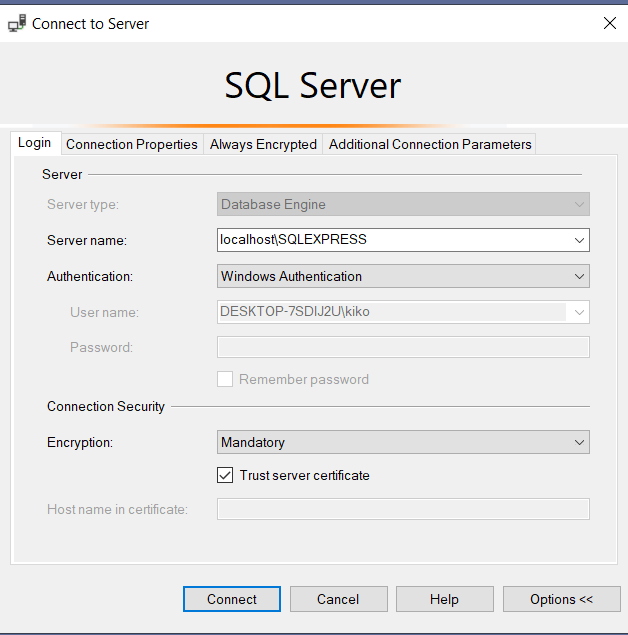Viewport: 628px width, 635px height.
Task: Open the Authentication dropdown
Action: click(403, 276)
